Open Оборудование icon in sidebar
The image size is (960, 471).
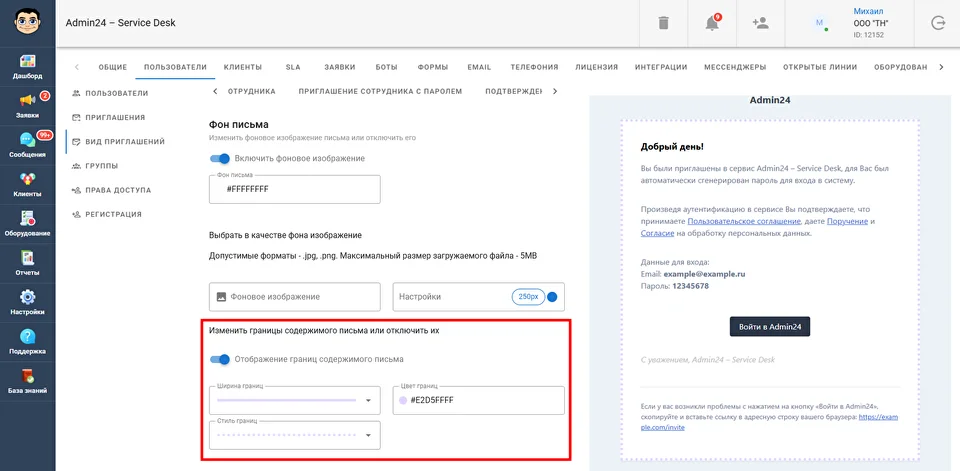(x=28, y=218)
